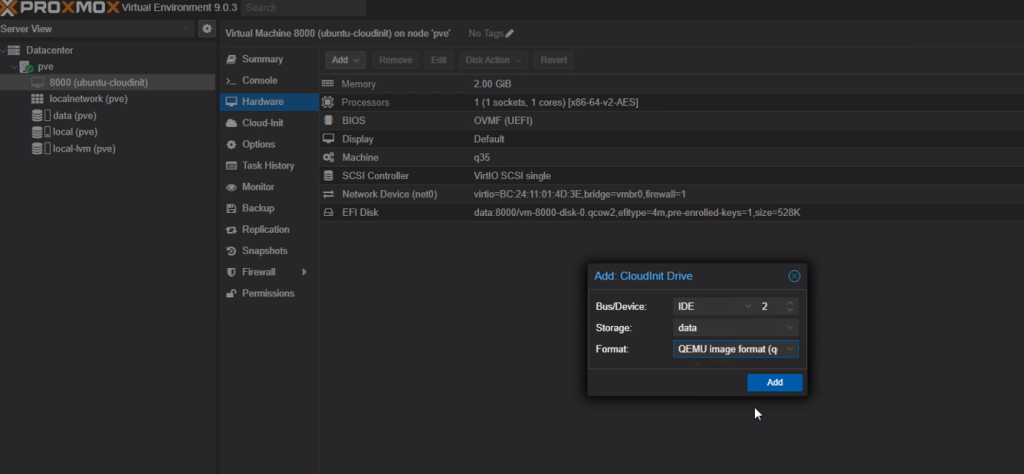Open the Add hardware dropdown
Image resolution: width=1024 pixels, height=474 pixels.
click(x=346, y=60)
